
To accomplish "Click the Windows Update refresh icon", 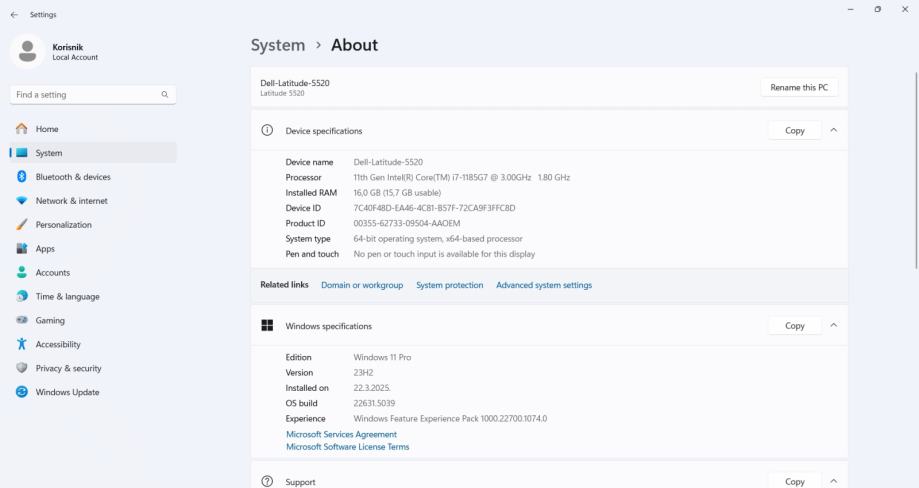I will (x=22, y=392).
